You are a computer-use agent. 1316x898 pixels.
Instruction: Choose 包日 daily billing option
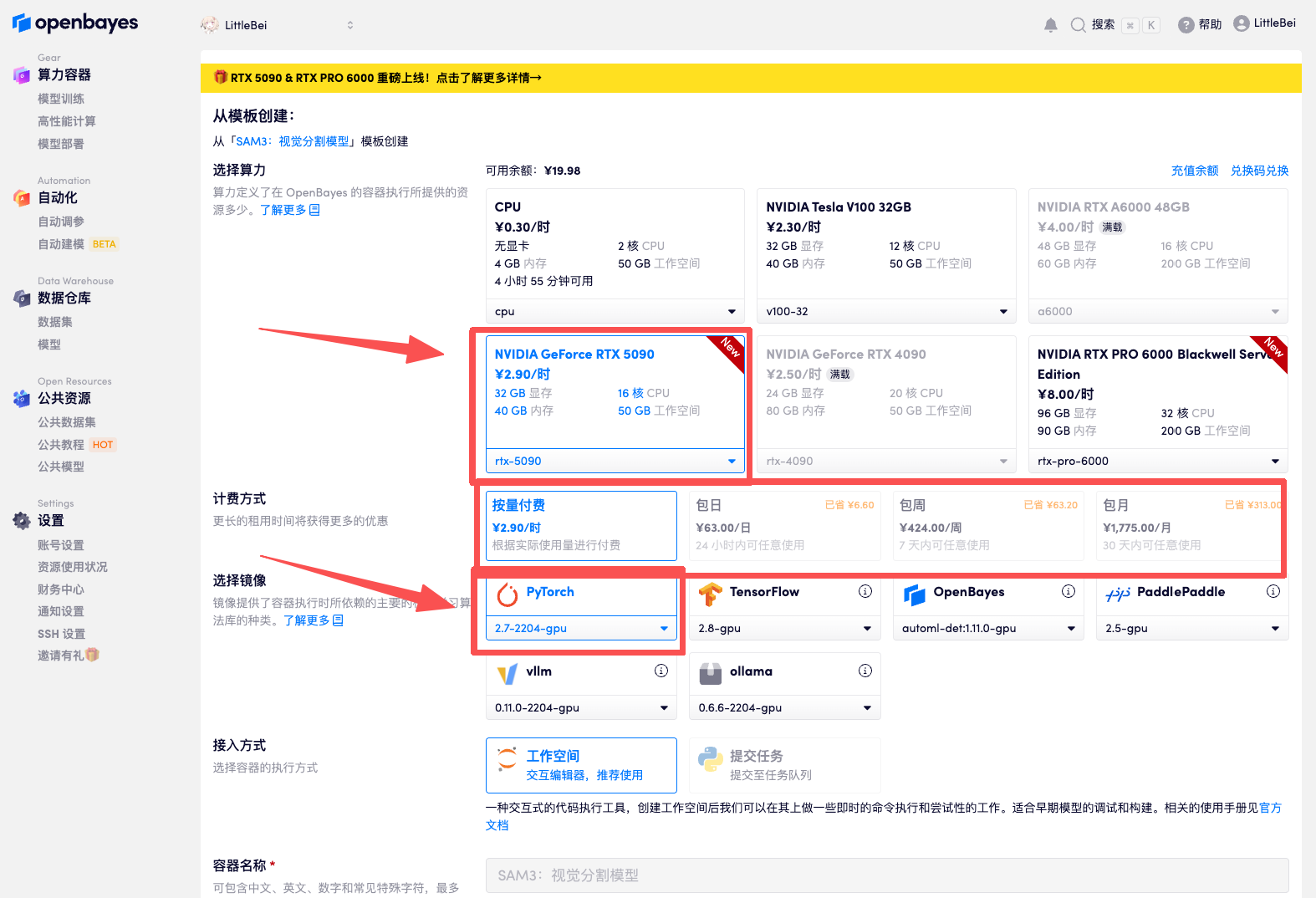tap(785, 525)
